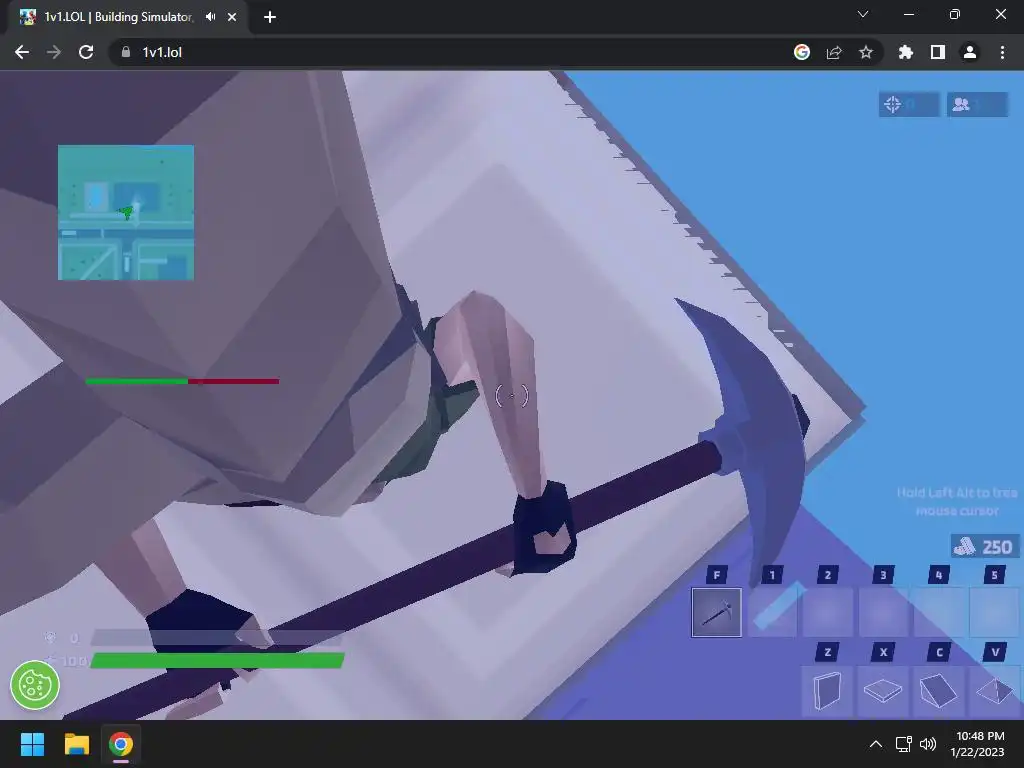The image size is (1024, 768).
Task: Go forward in browser history
Action: (54, 52)
